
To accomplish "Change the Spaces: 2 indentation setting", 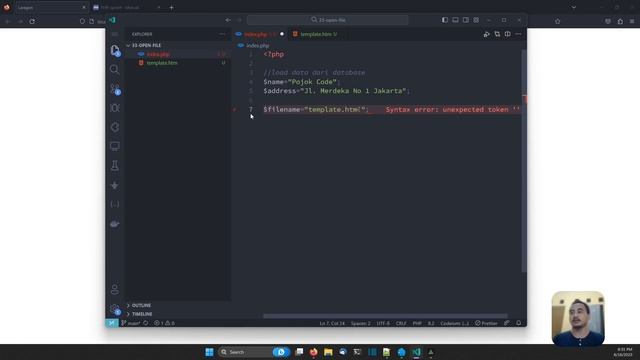I will click(361, 323).
